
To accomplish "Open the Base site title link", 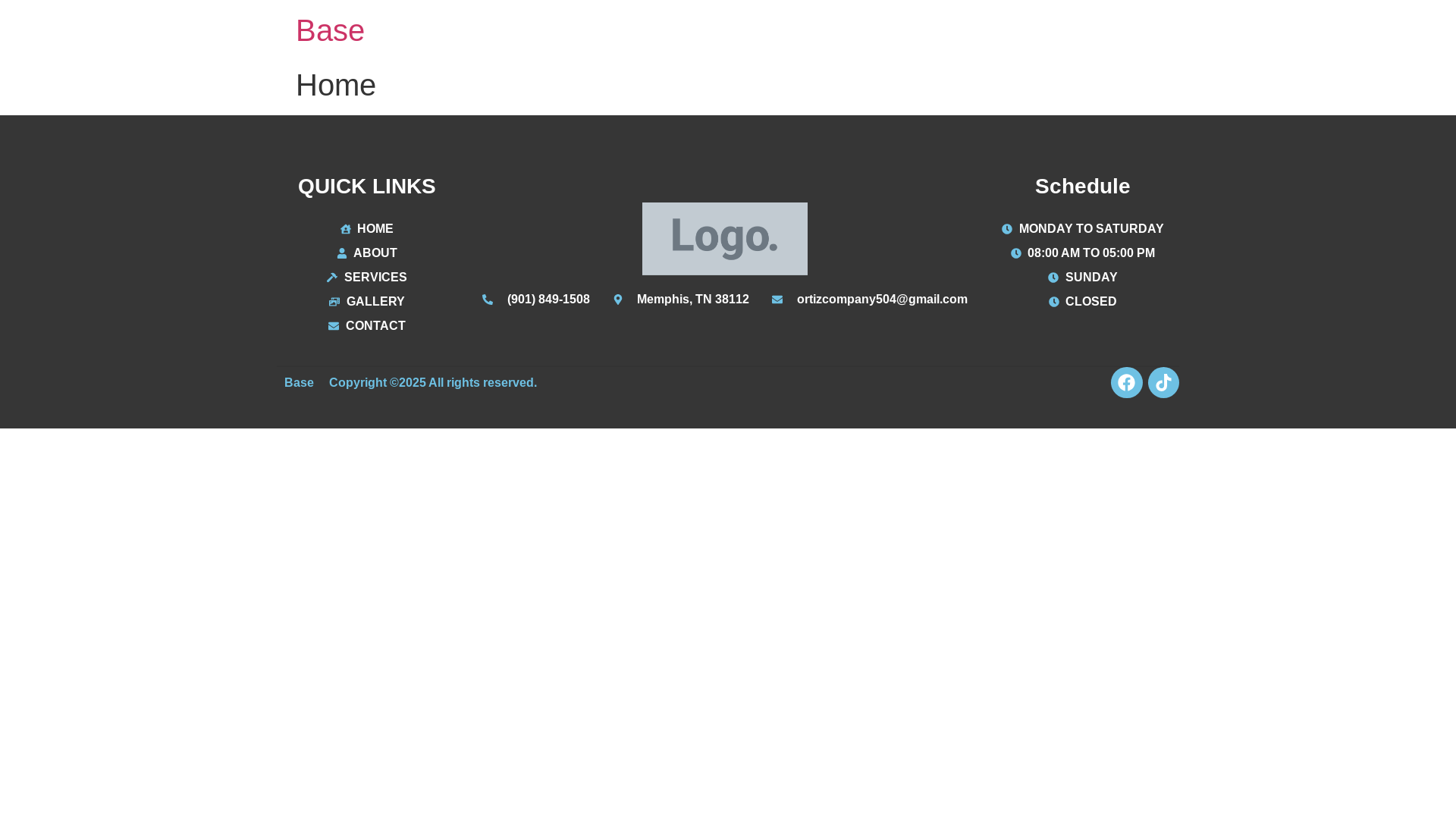I will point(330,30).
